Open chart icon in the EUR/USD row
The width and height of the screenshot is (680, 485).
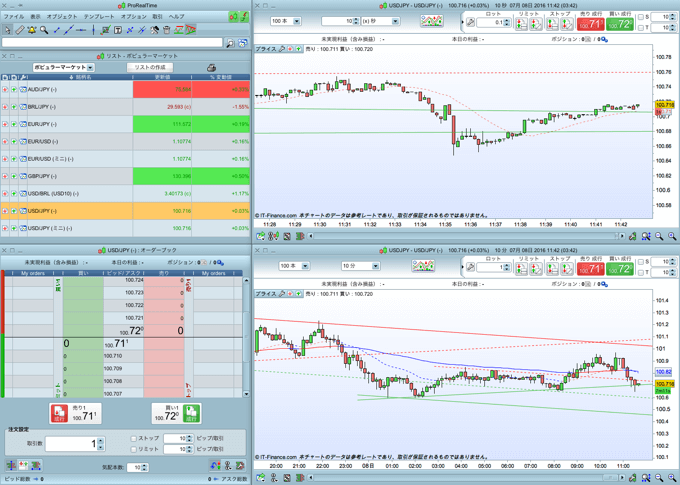(23, 141)
